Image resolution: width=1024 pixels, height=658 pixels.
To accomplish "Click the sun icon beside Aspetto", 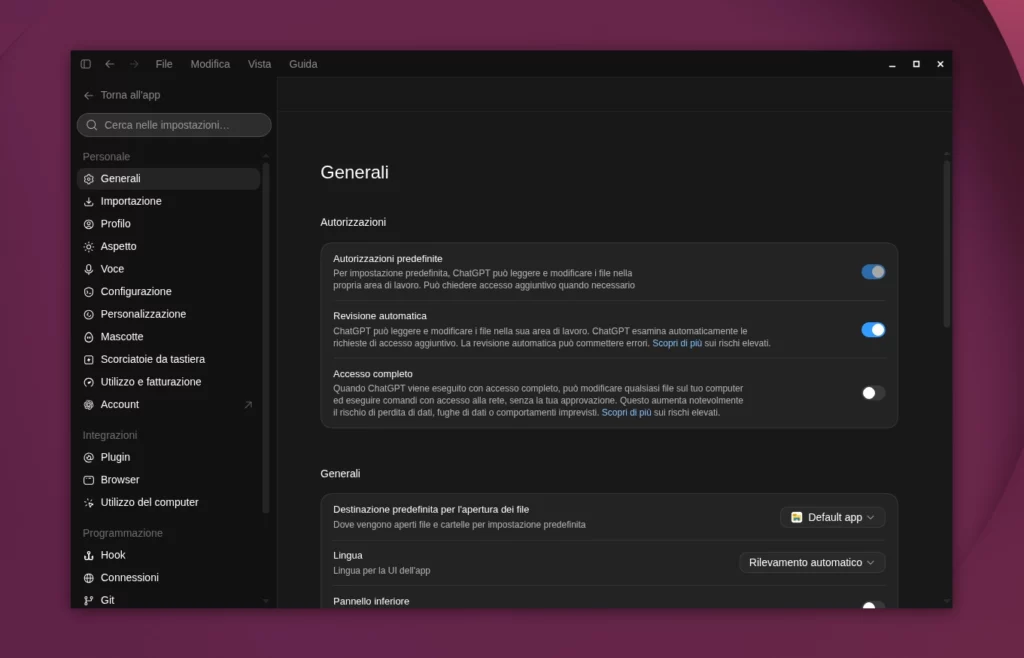I will (89, 247).
